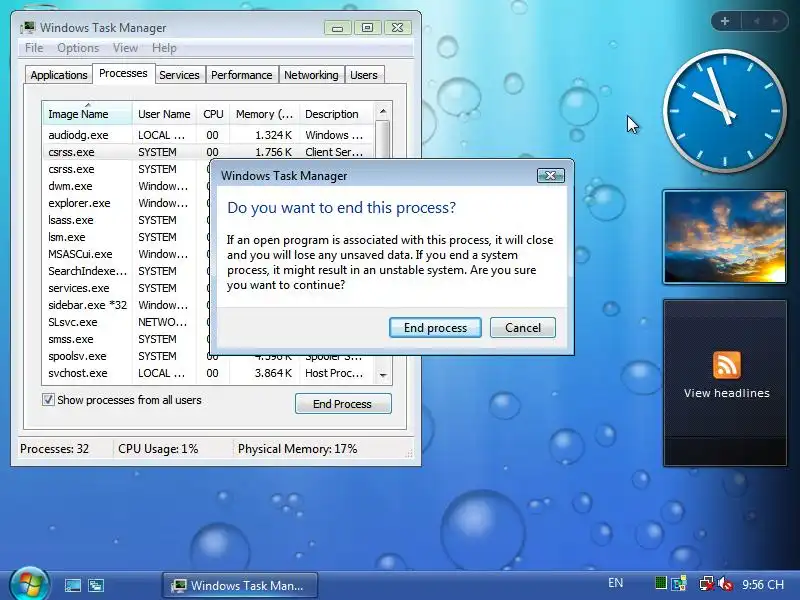Click the sidebar next page arrow
Viewport: 800px width, 600px height.
point(775,21)
